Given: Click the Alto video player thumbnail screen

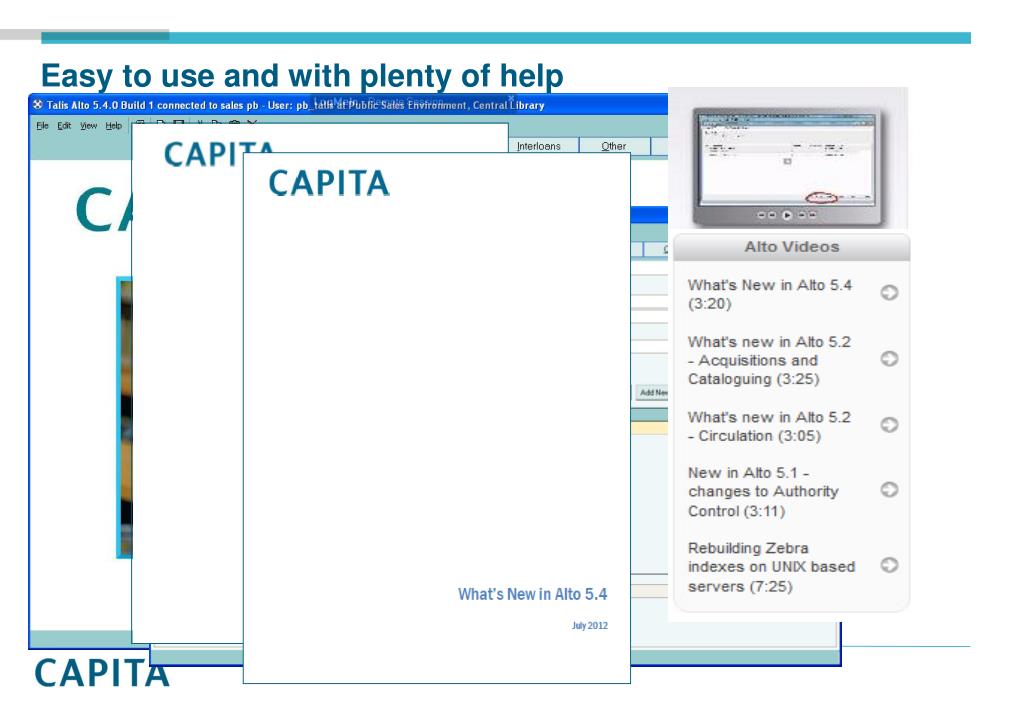Looking at the screenshot, I should [787, 159].
